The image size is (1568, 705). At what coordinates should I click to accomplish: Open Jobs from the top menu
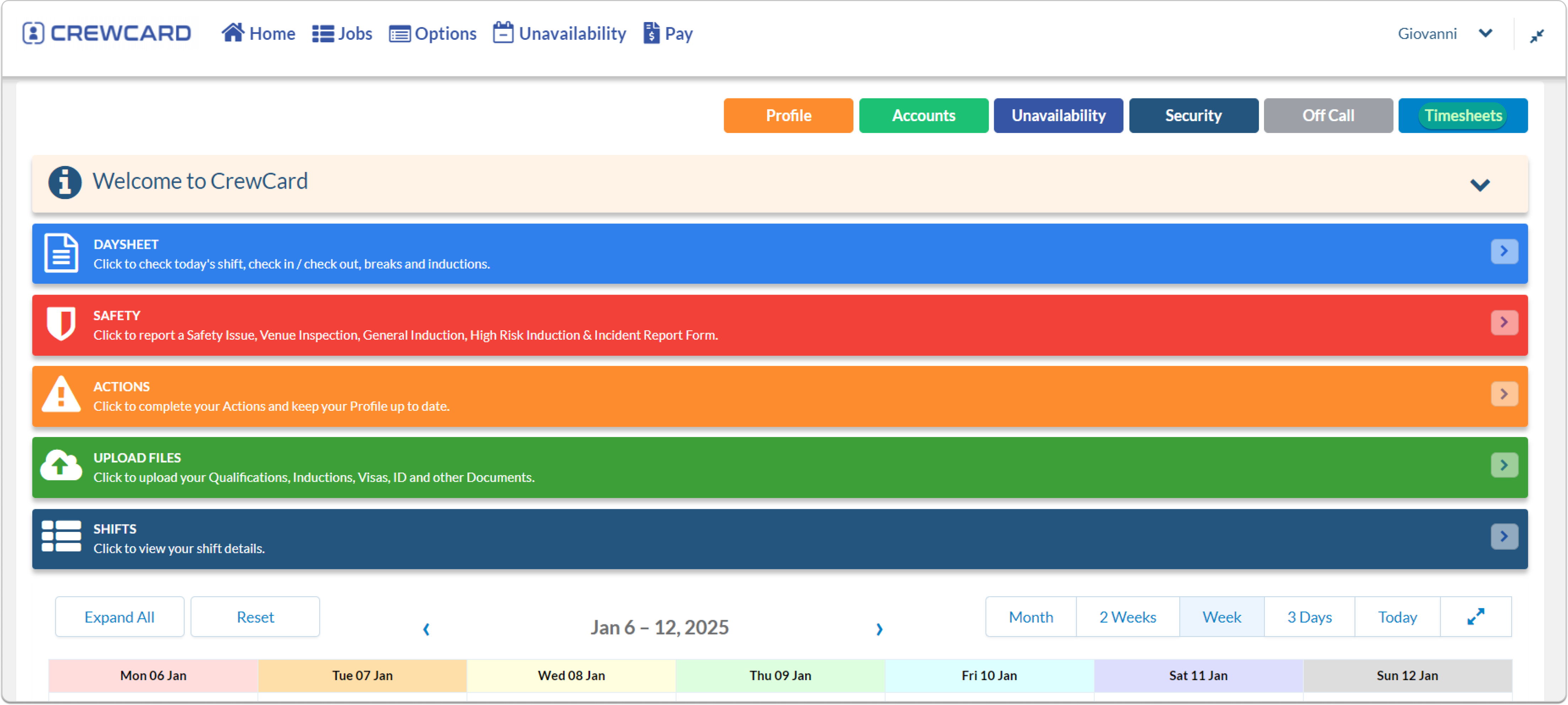click(x=342, y=33)
